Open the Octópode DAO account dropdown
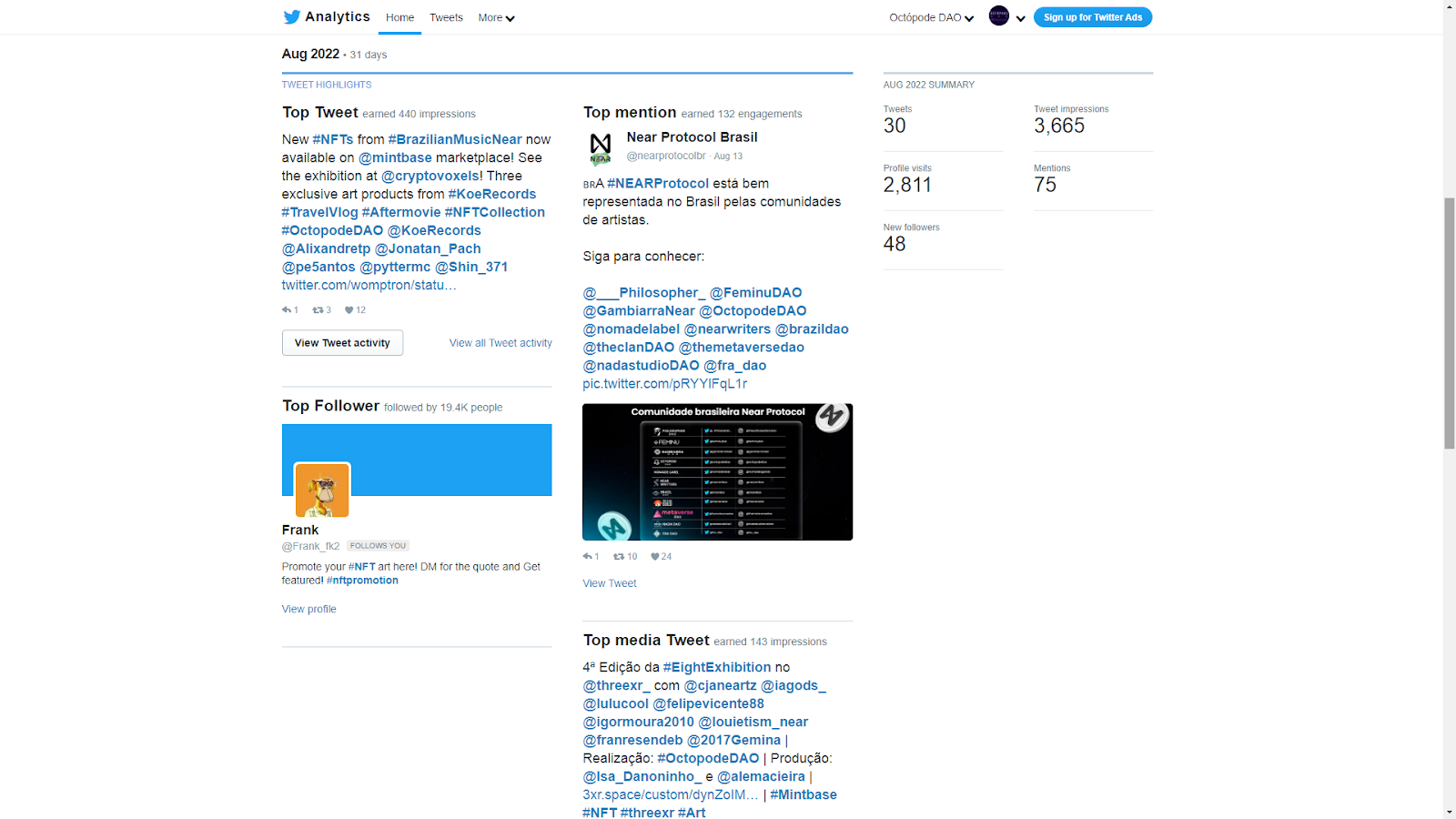Viewport: 1456px width, 819px height. [932, 17]
